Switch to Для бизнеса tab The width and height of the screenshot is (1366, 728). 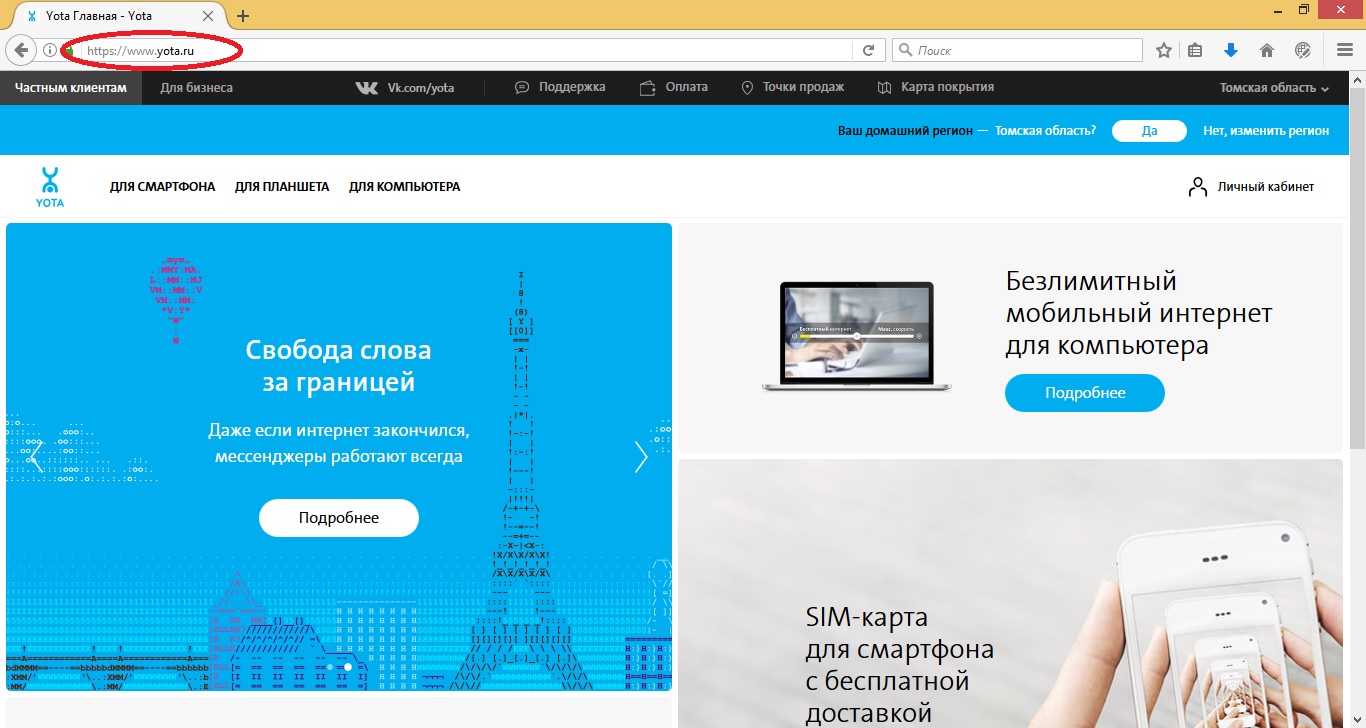(x=196, y=88)
